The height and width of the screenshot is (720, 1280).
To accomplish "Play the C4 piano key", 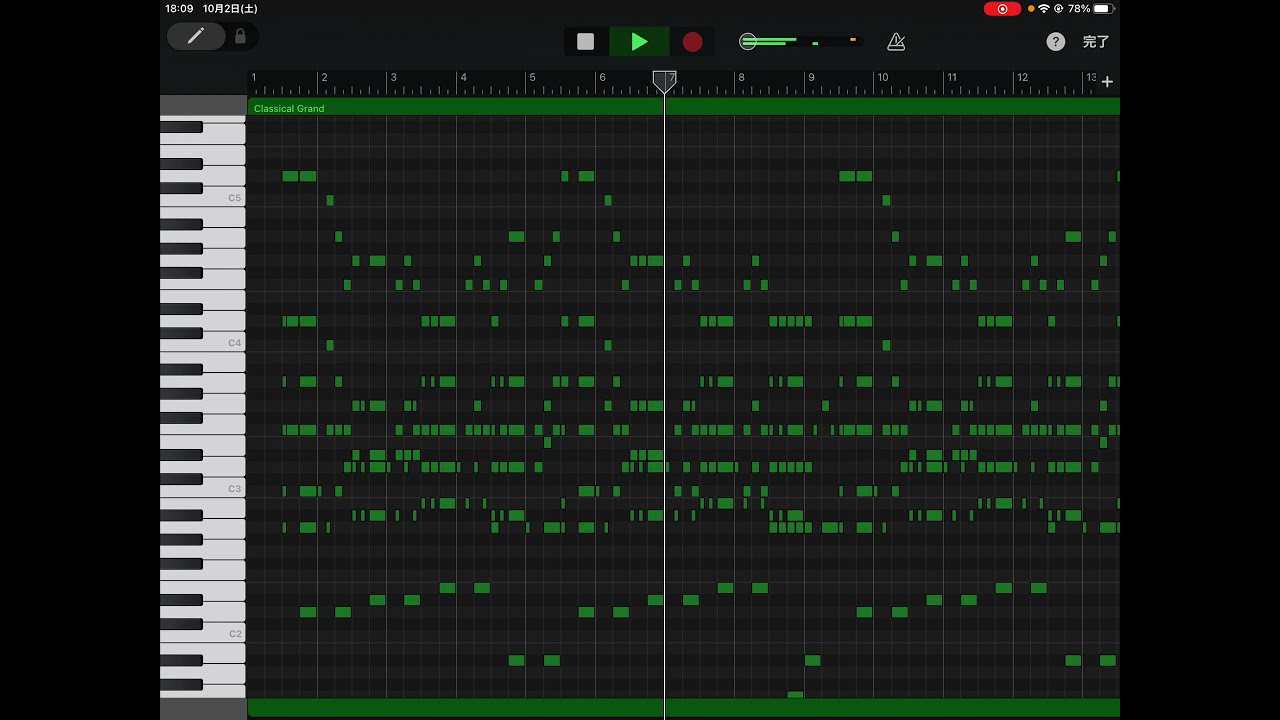I will click(225, 343).
